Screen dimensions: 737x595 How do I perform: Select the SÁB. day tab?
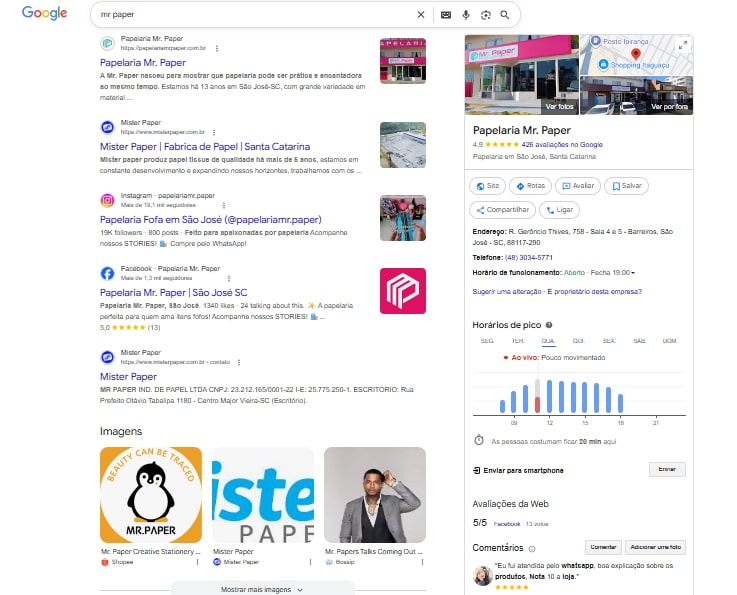tap(639, 341)
